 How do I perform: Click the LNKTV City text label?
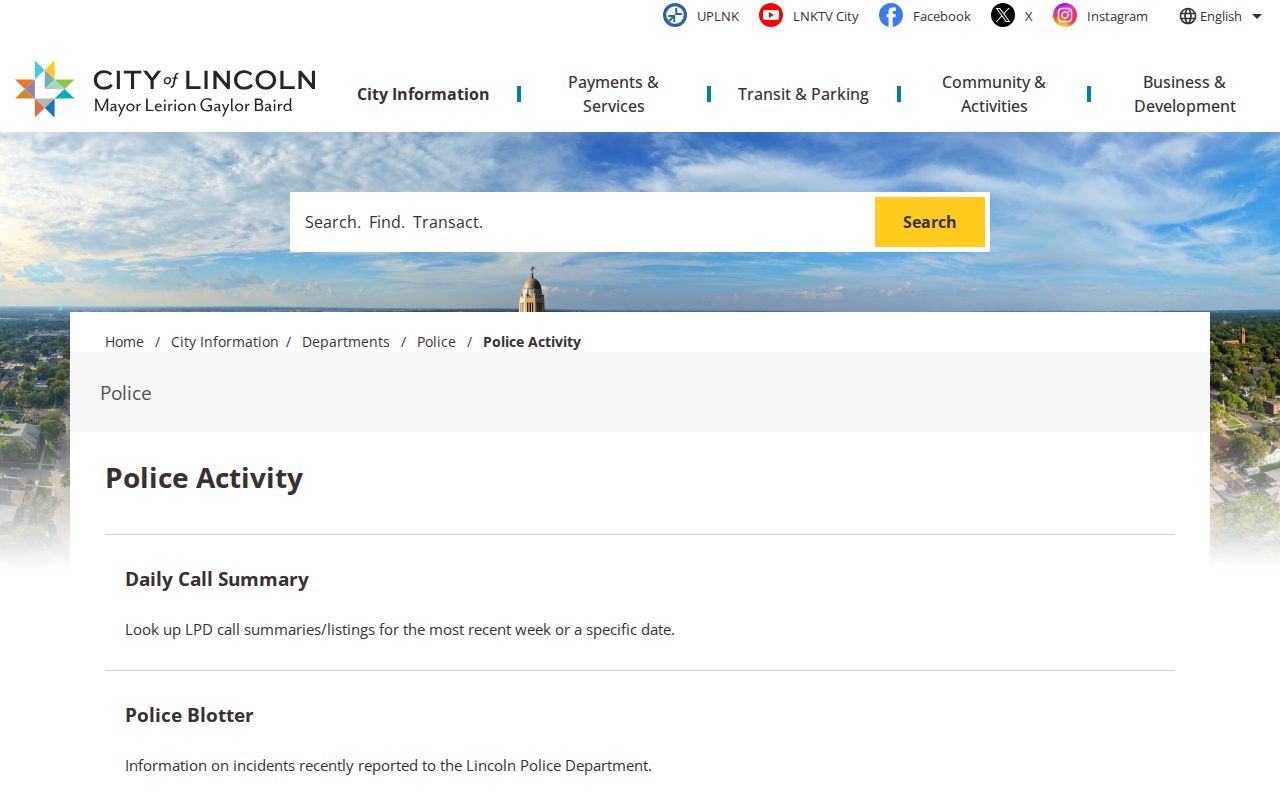826,16
